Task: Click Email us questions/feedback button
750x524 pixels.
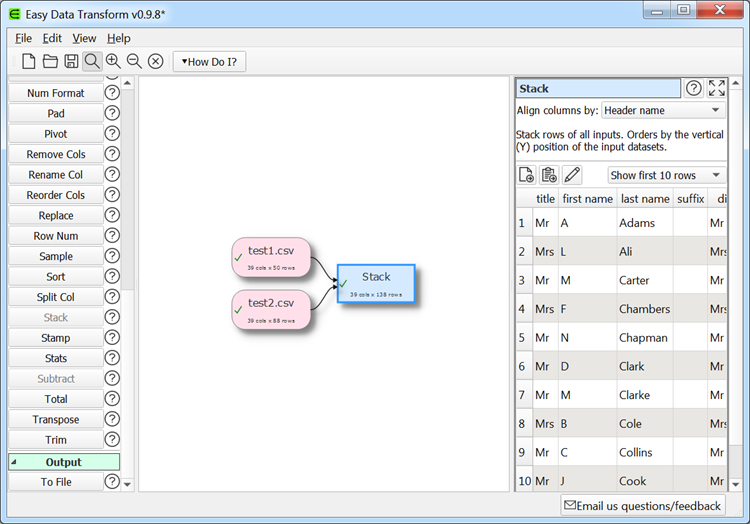Action: [x=642, y=506]
